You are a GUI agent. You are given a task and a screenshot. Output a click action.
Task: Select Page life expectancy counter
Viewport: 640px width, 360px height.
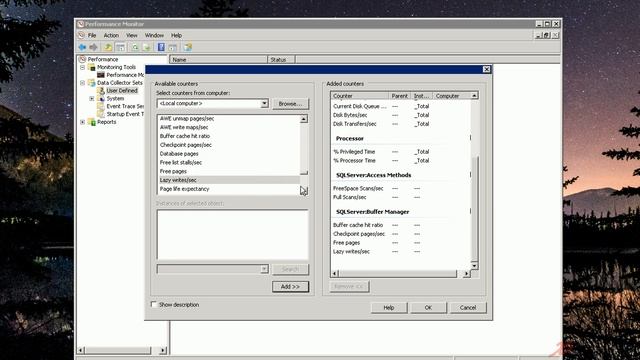[x=229, y=189]
